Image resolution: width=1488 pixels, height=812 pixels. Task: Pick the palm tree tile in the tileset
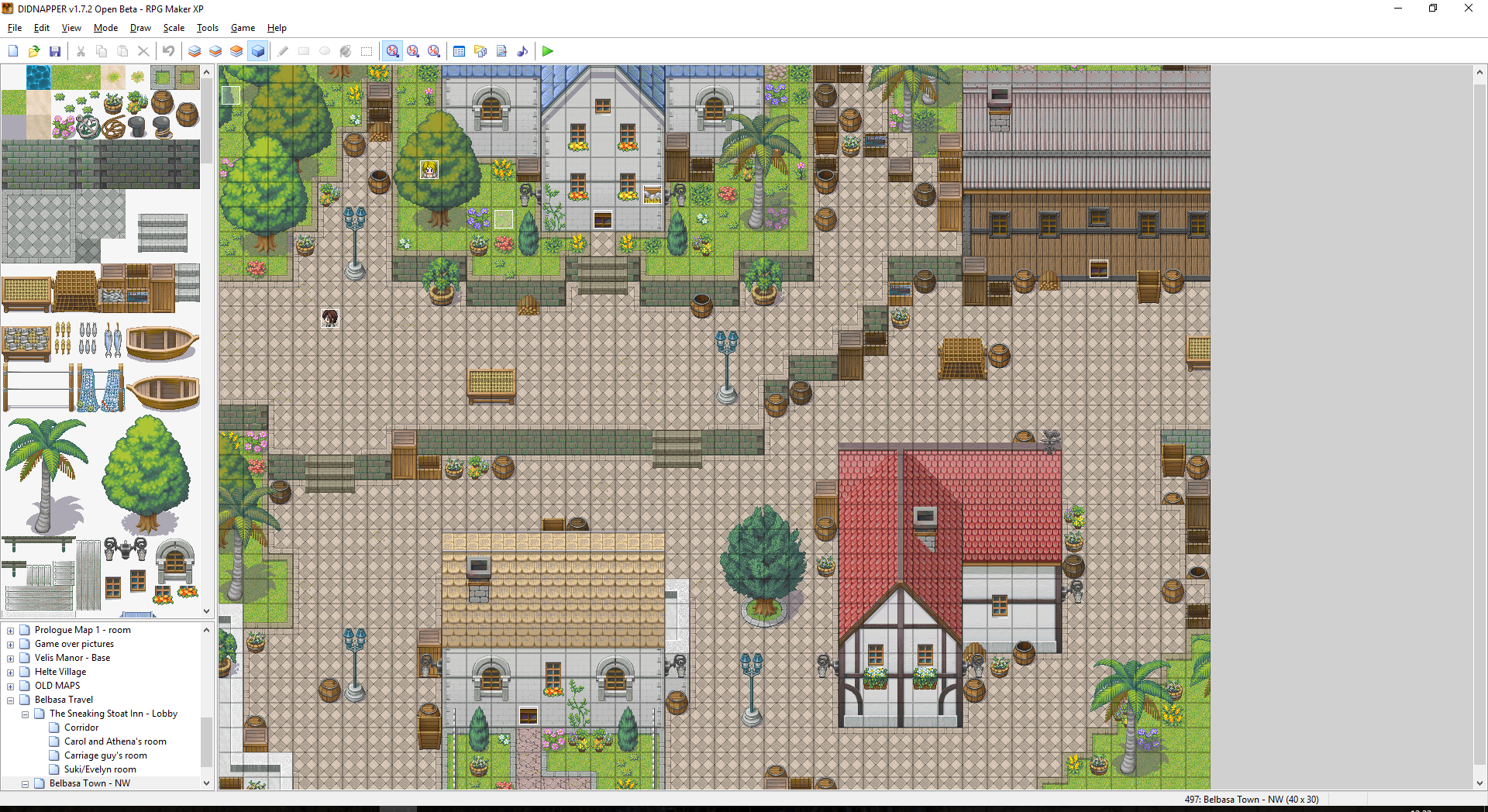tap(45, 474)
